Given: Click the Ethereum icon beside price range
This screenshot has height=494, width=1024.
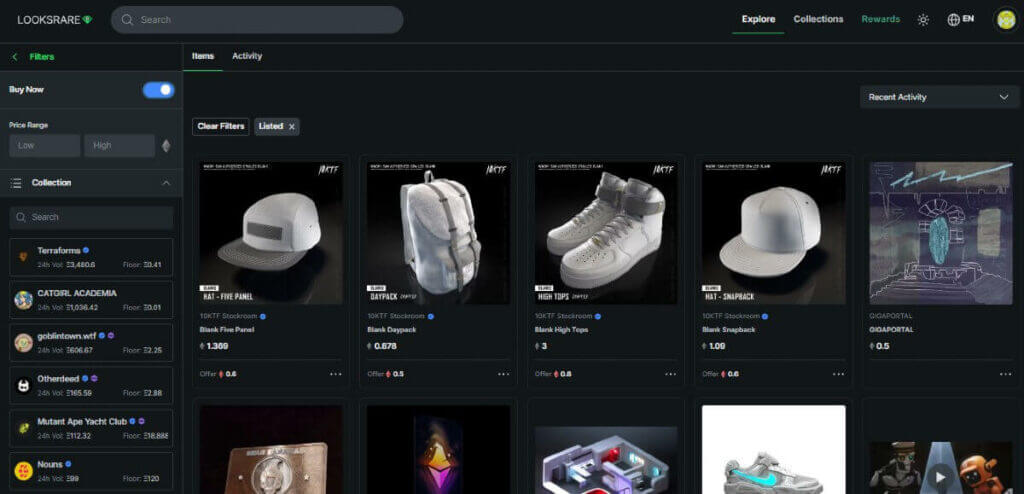Looking at the screenshot, I should click(x=166, y=146).
